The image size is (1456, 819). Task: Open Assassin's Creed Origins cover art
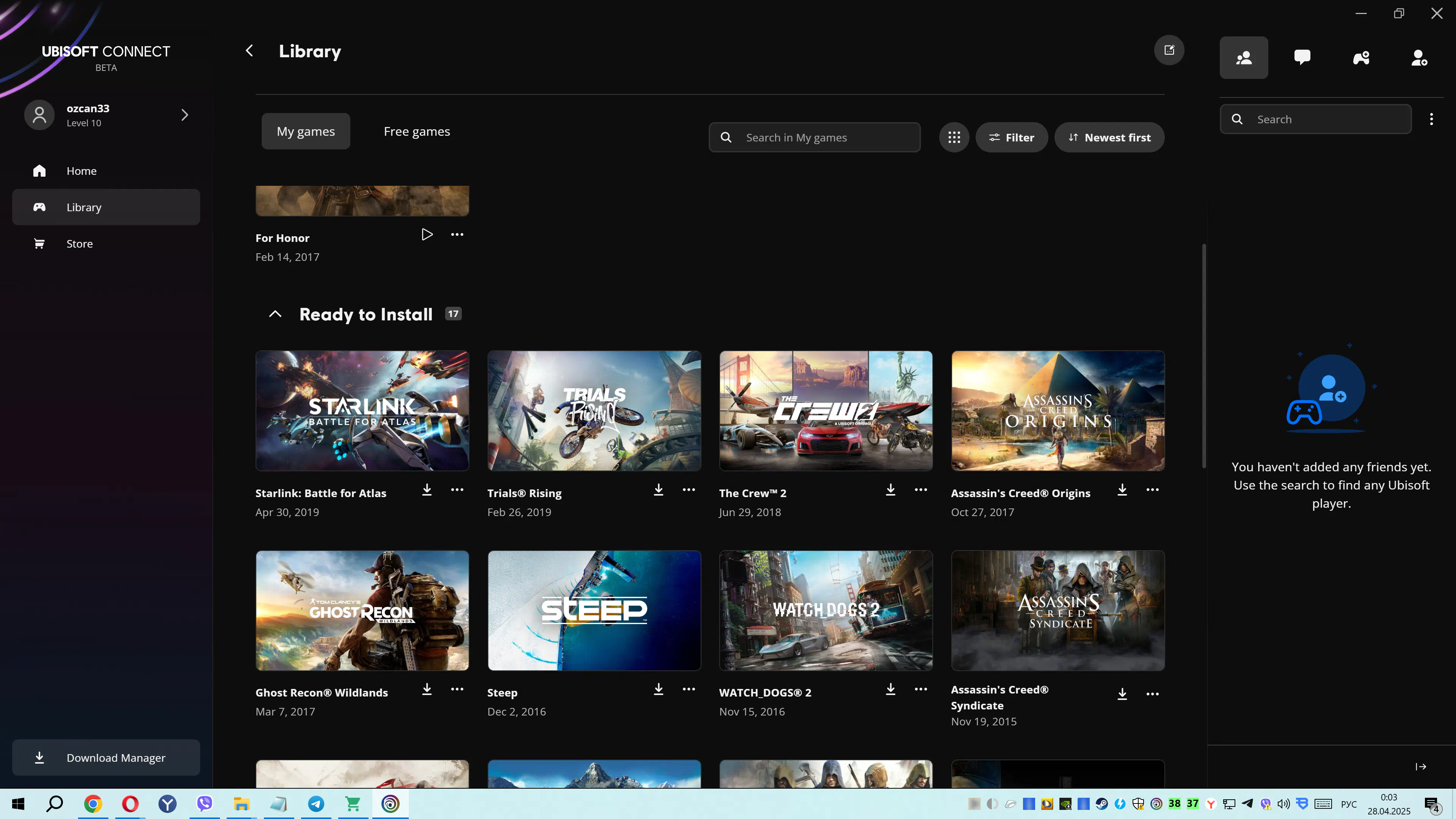click(1058, 411)
